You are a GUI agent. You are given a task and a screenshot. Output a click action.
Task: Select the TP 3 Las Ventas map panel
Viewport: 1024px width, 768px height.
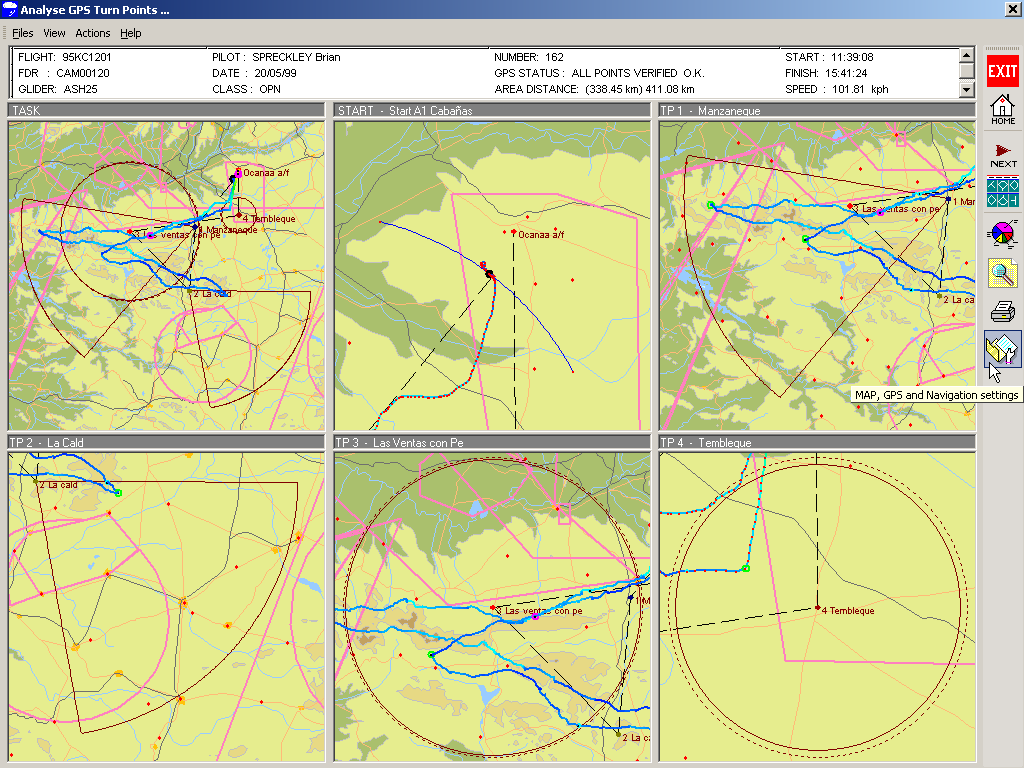(x=492, y=607)
